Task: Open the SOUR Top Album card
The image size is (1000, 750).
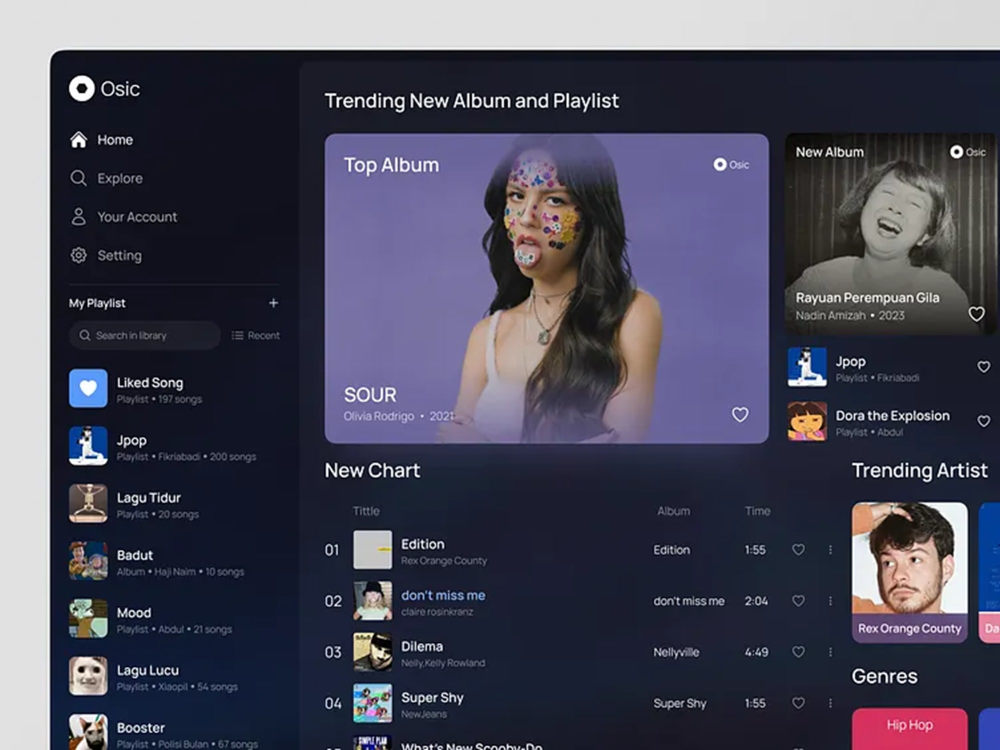Action: click(x=547, y=288)
